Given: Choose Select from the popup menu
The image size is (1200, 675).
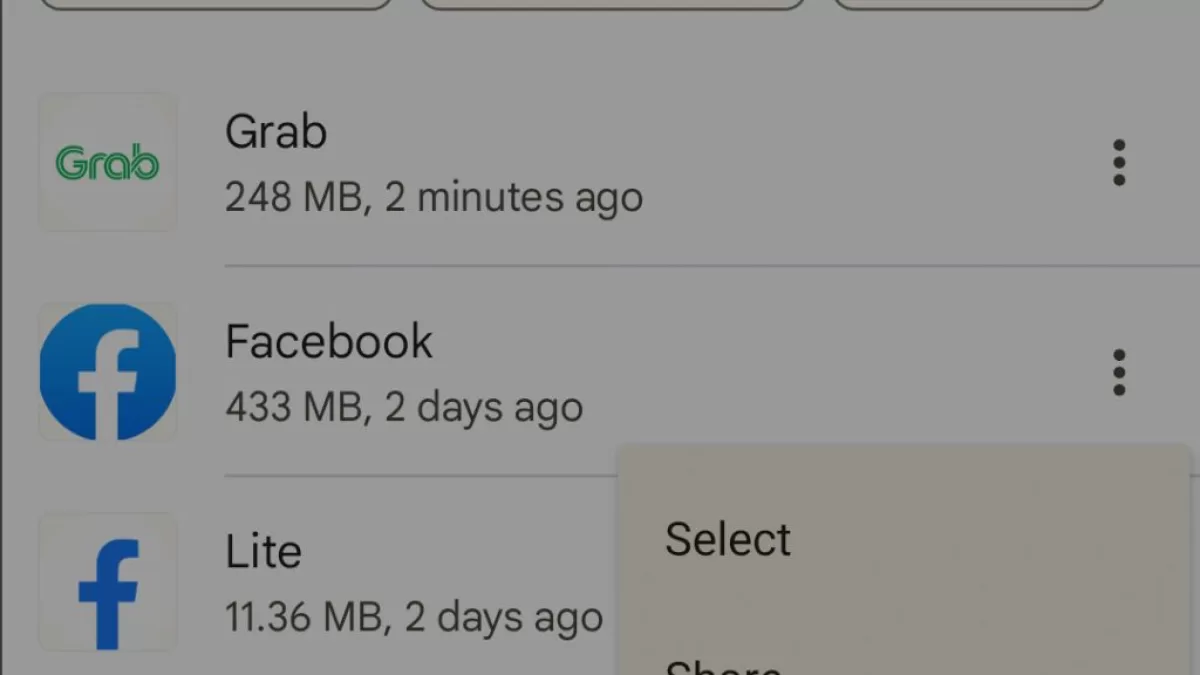Looking at the screenshot, I should (x=728, y=539).
